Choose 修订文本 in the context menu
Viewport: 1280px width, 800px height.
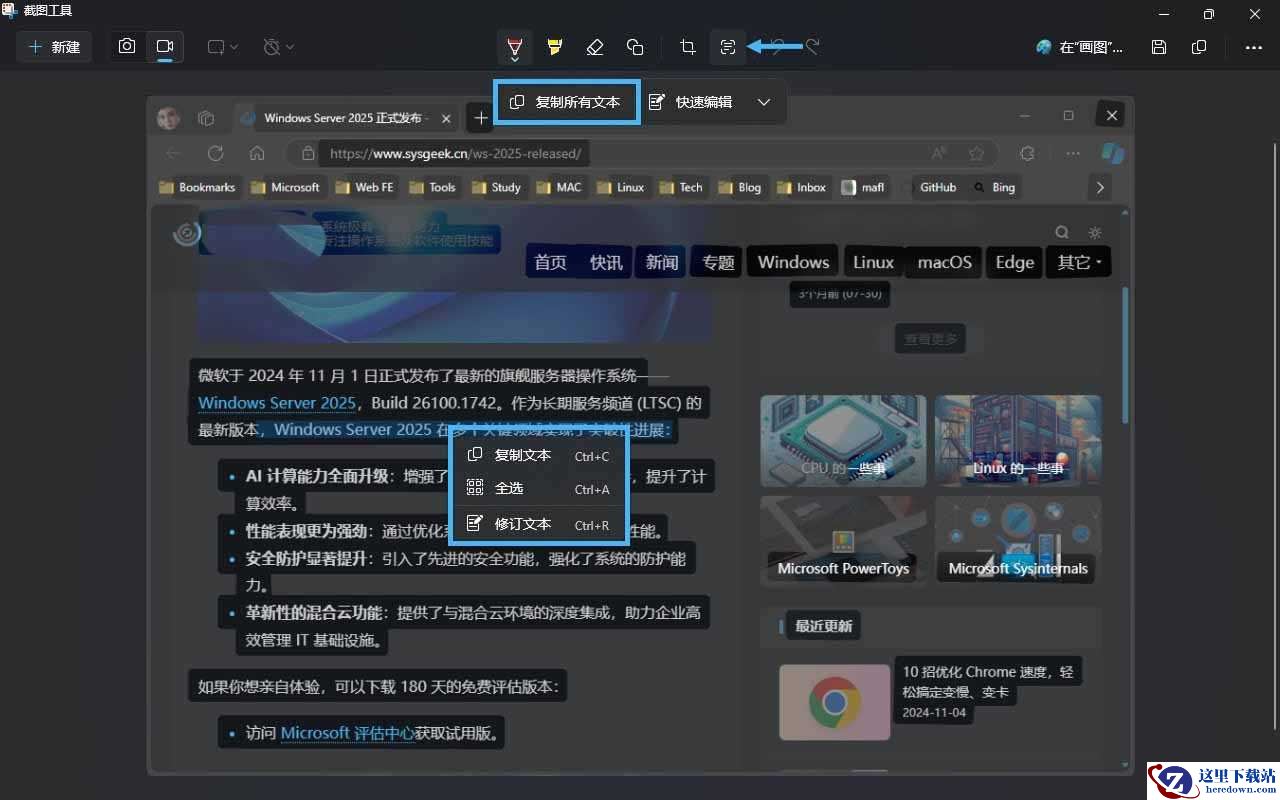click(540, 524)
